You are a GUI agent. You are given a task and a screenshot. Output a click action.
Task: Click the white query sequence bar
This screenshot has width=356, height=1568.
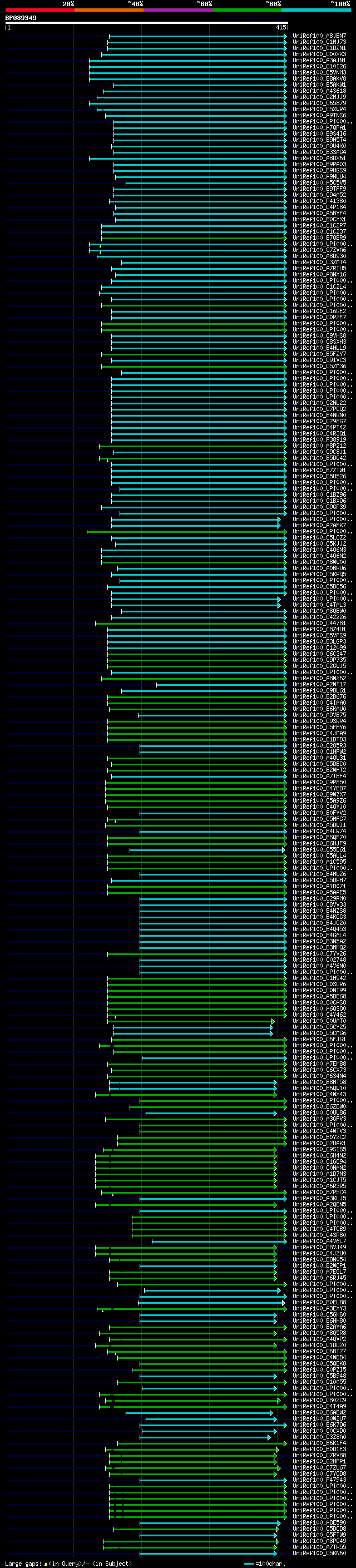tap(147, 22)
